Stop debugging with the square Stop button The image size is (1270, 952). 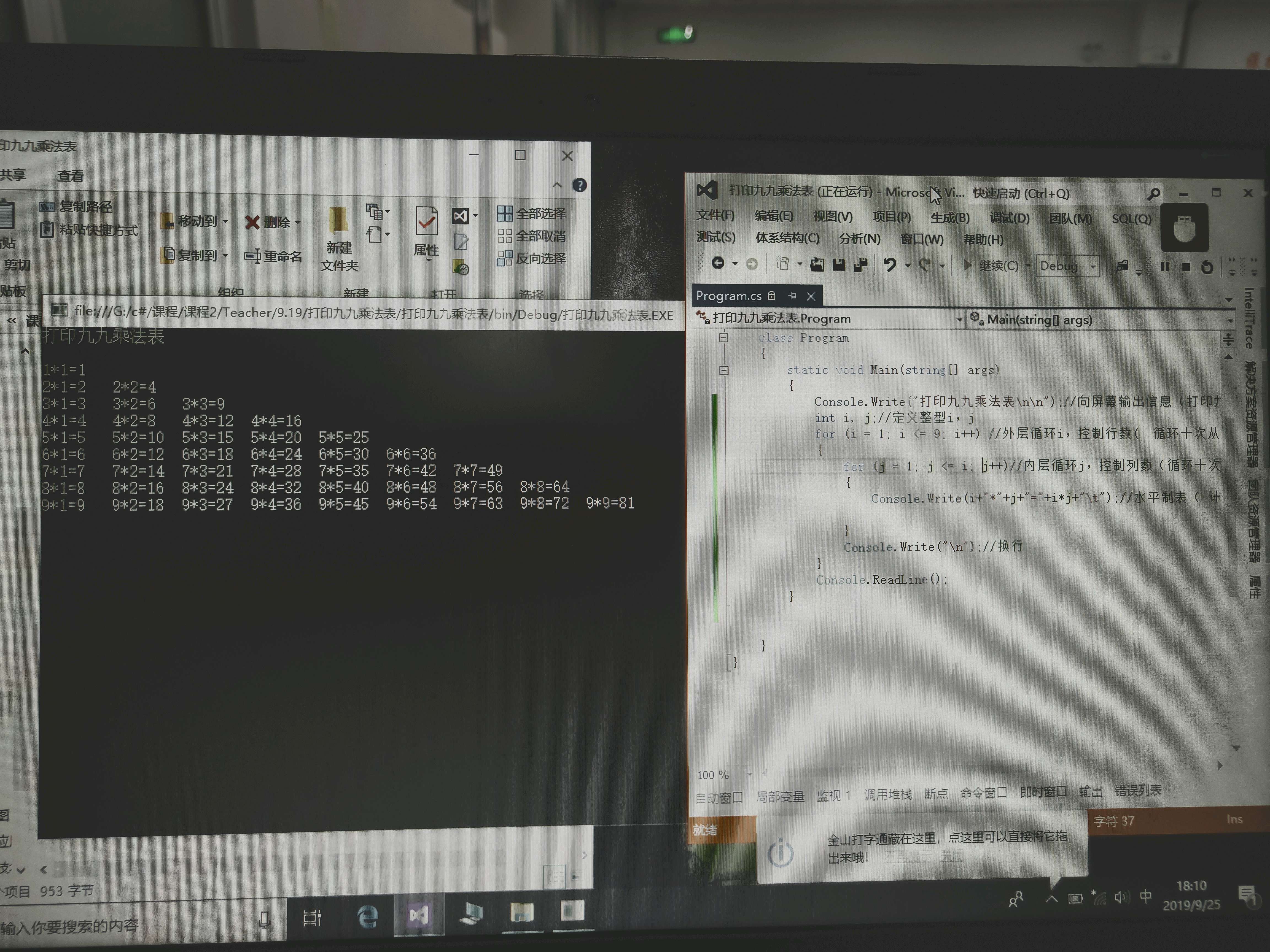coord(1186,267)
